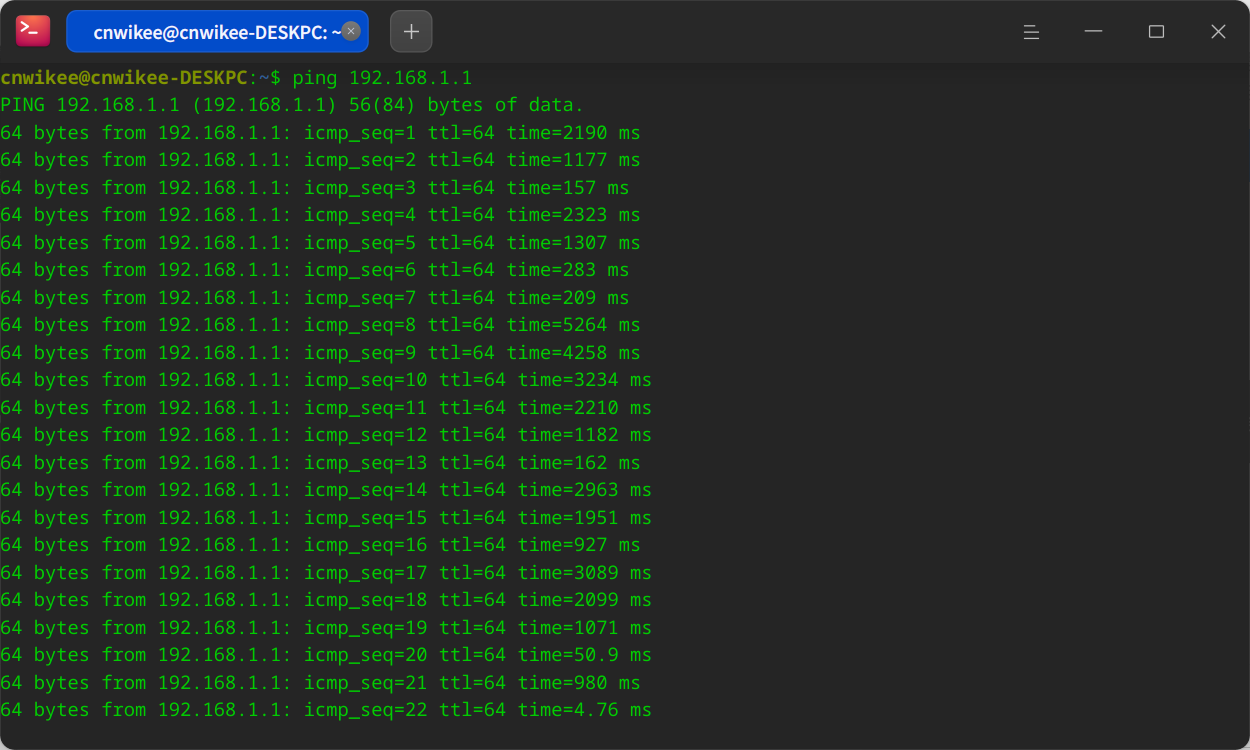The width and height of the screenshot is (1250, 750).
Task: Click the icmp_seq=10 time=3234 ms line
Action: tap(326, 380)
